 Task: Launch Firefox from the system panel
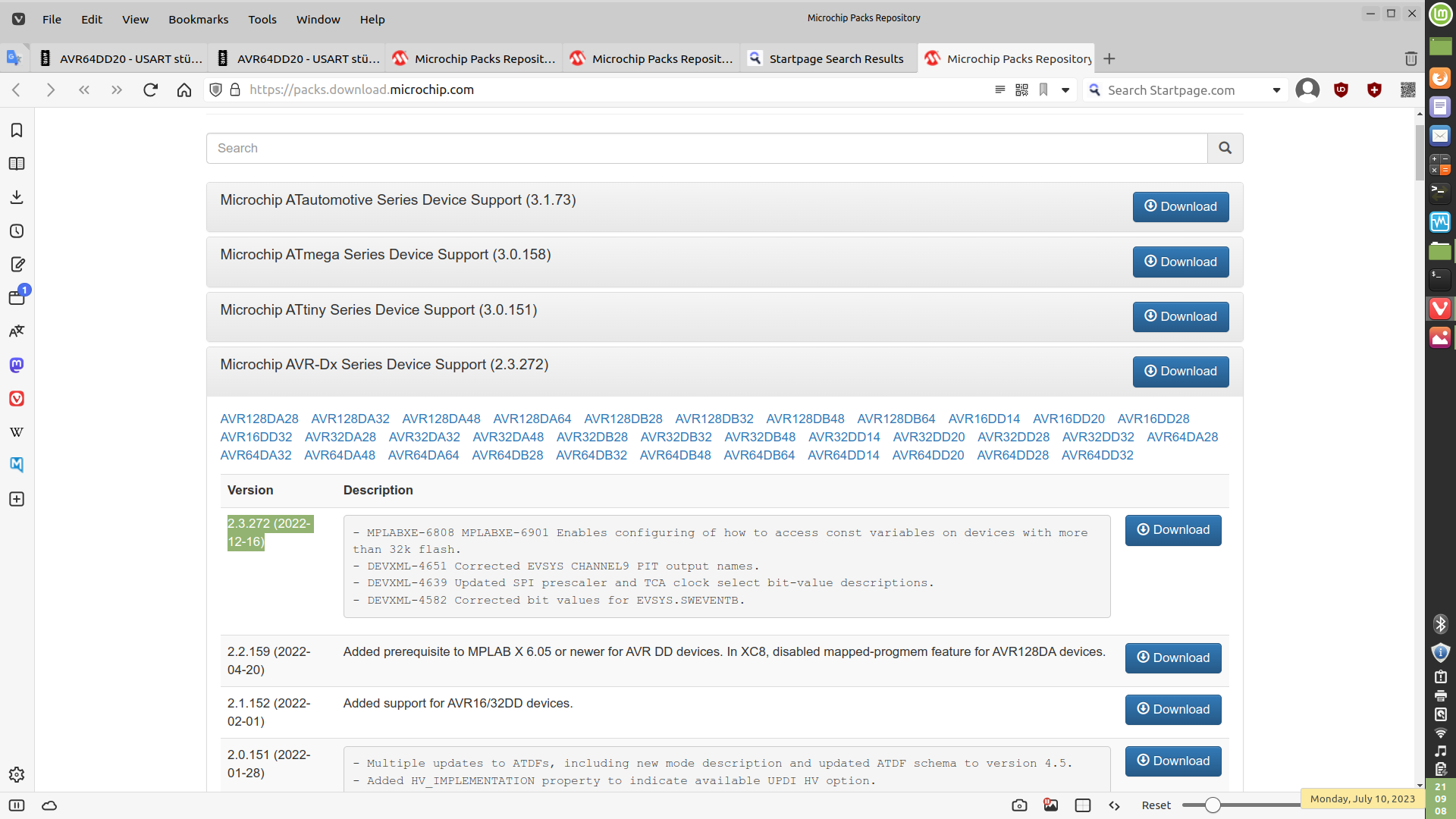1440,78
